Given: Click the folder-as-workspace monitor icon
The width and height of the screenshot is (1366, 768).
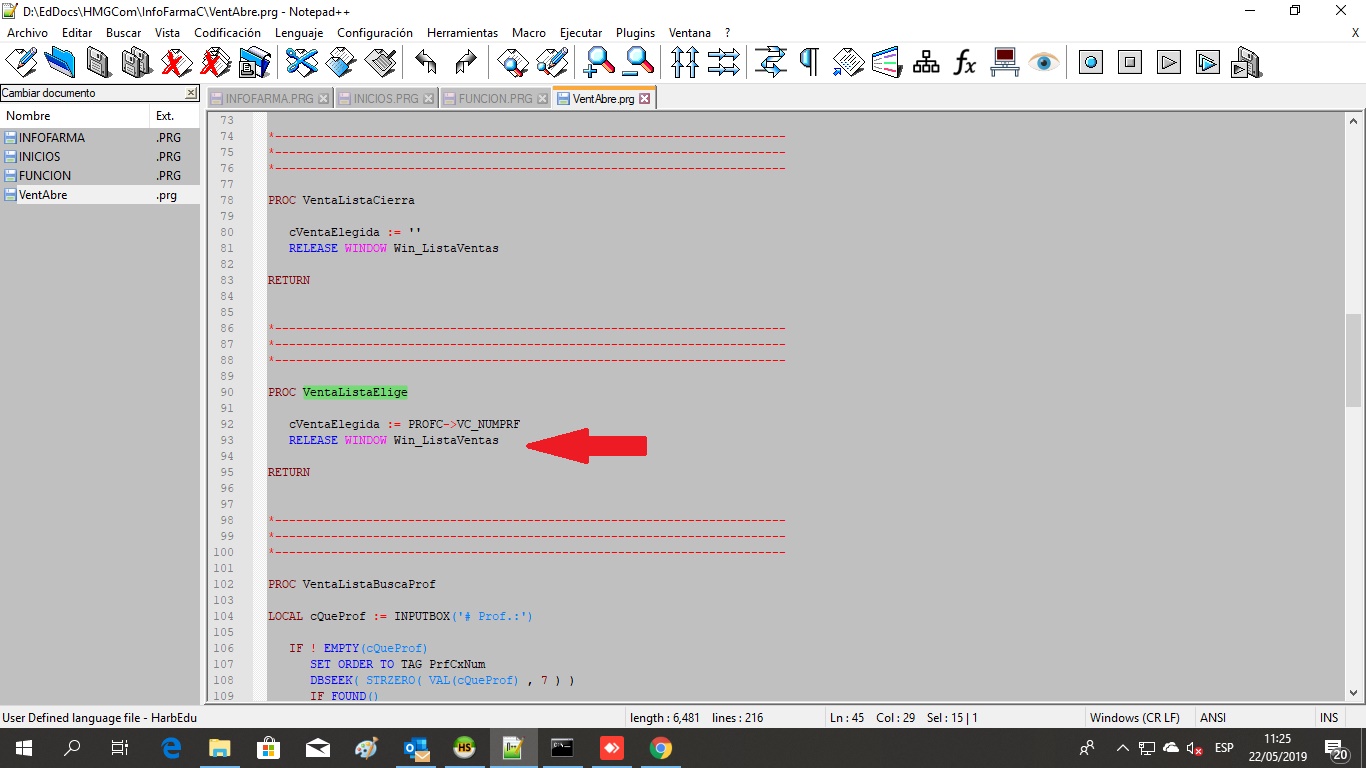Looking at the screenshot, I should coord(1005,63).
